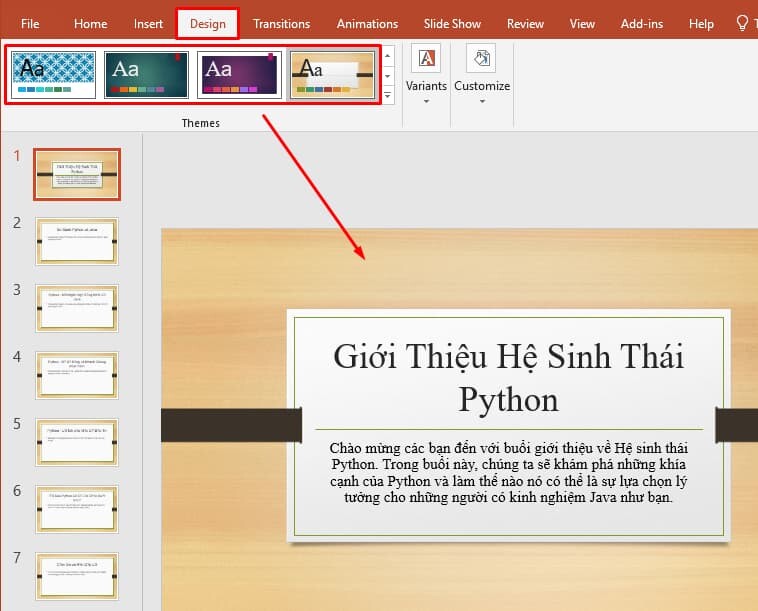Screen dimensions: 758x611
Task: Open the File menu
Action: point(30,23)
